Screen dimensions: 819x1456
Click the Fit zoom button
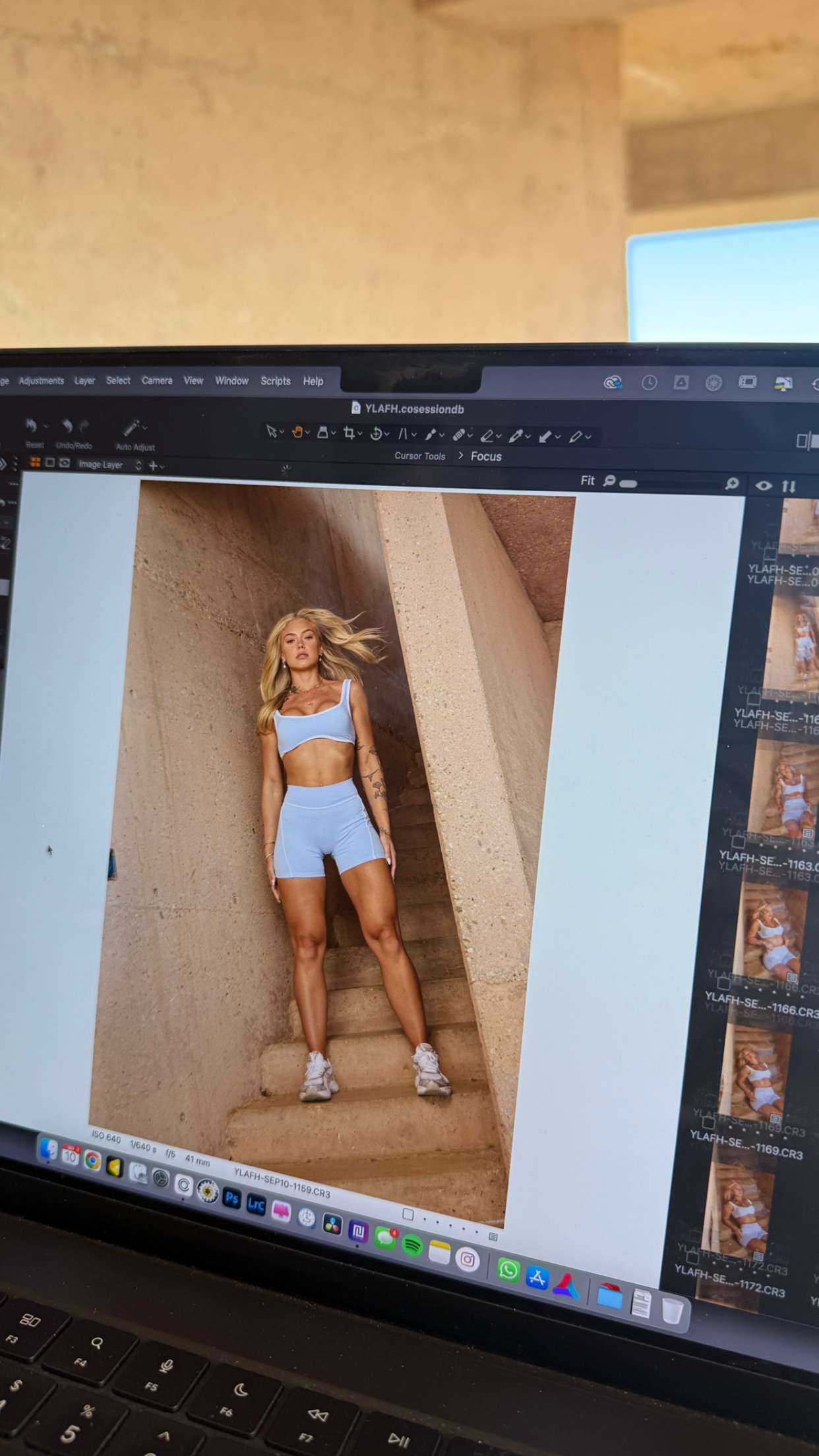click(x=587, y=481)
